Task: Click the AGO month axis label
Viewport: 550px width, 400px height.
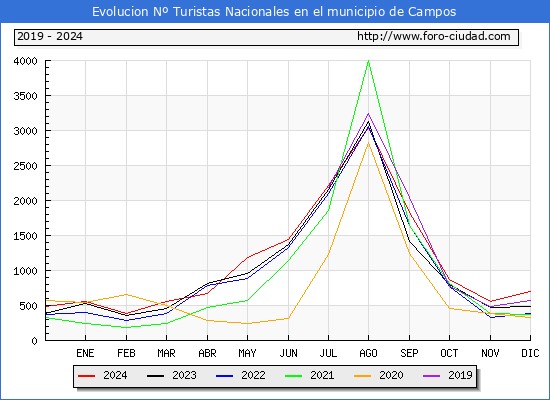Action: pyautogui.click(x=368, y=353)
